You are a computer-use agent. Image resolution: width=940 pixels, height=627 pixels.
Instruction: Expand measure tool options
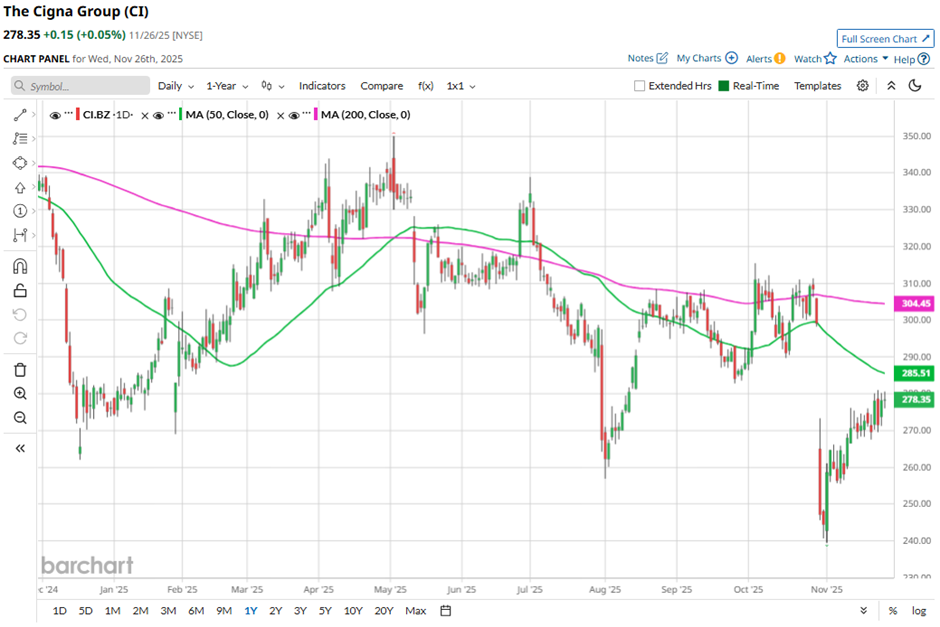[x=34, y=235]
